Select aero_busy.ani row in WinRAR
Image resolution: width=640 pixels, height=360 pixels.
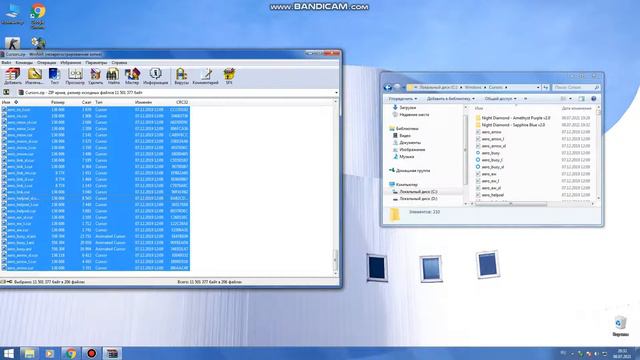click(95, 249)
